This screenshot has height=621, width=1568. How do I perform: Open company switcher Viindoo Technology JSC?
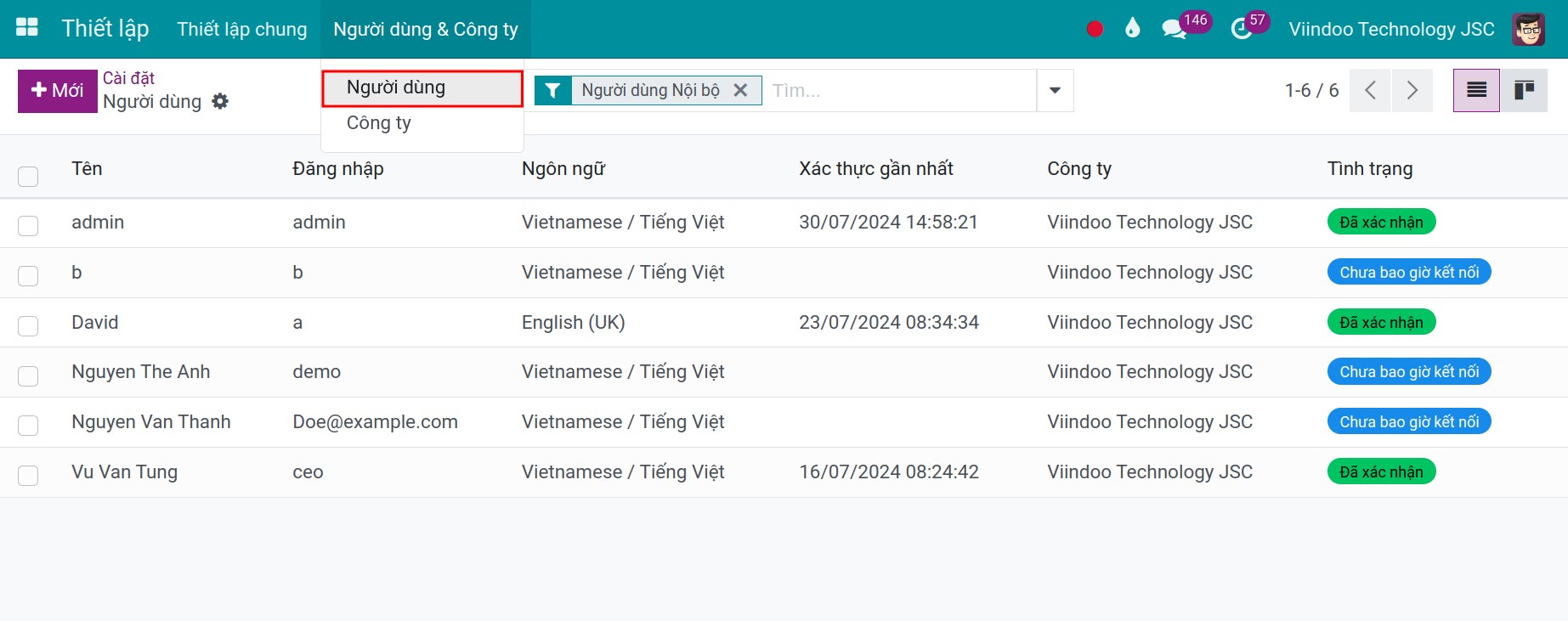point(1391,29)
